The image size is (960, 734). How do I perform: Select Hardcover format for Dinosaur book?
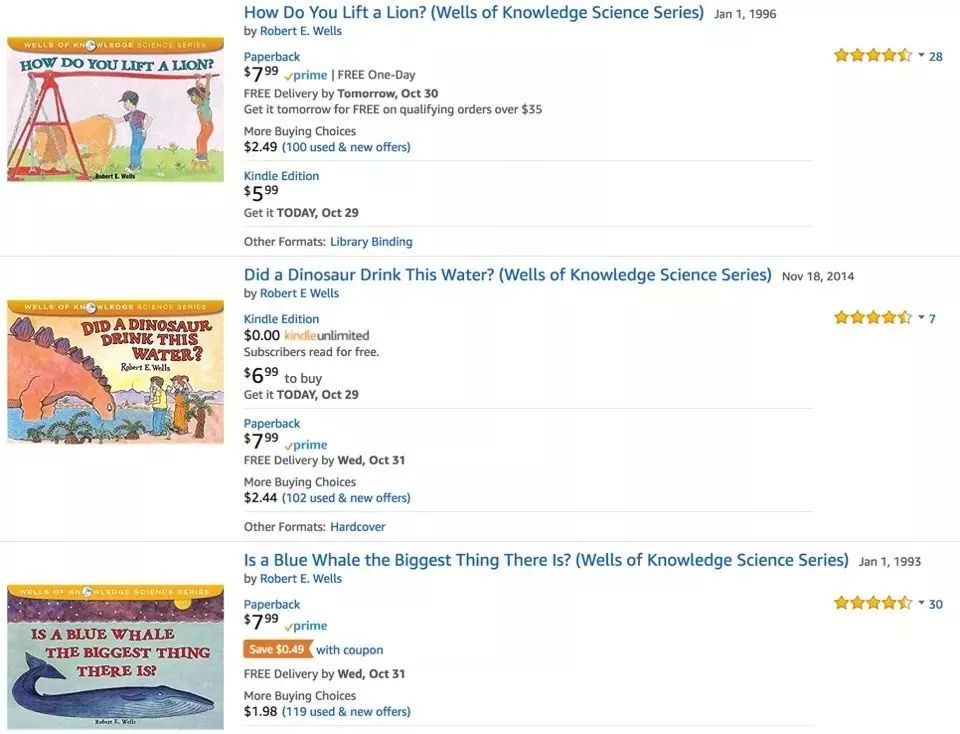[x=357, y=527]
